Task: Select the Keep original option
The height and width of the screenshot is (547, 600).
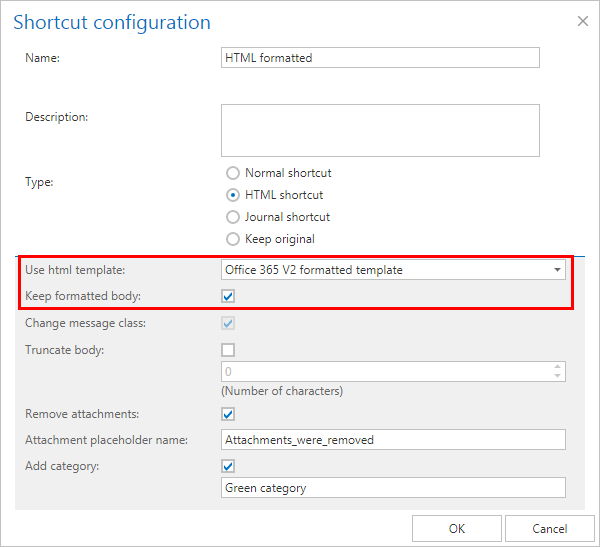Action: [x=233, y=239]
